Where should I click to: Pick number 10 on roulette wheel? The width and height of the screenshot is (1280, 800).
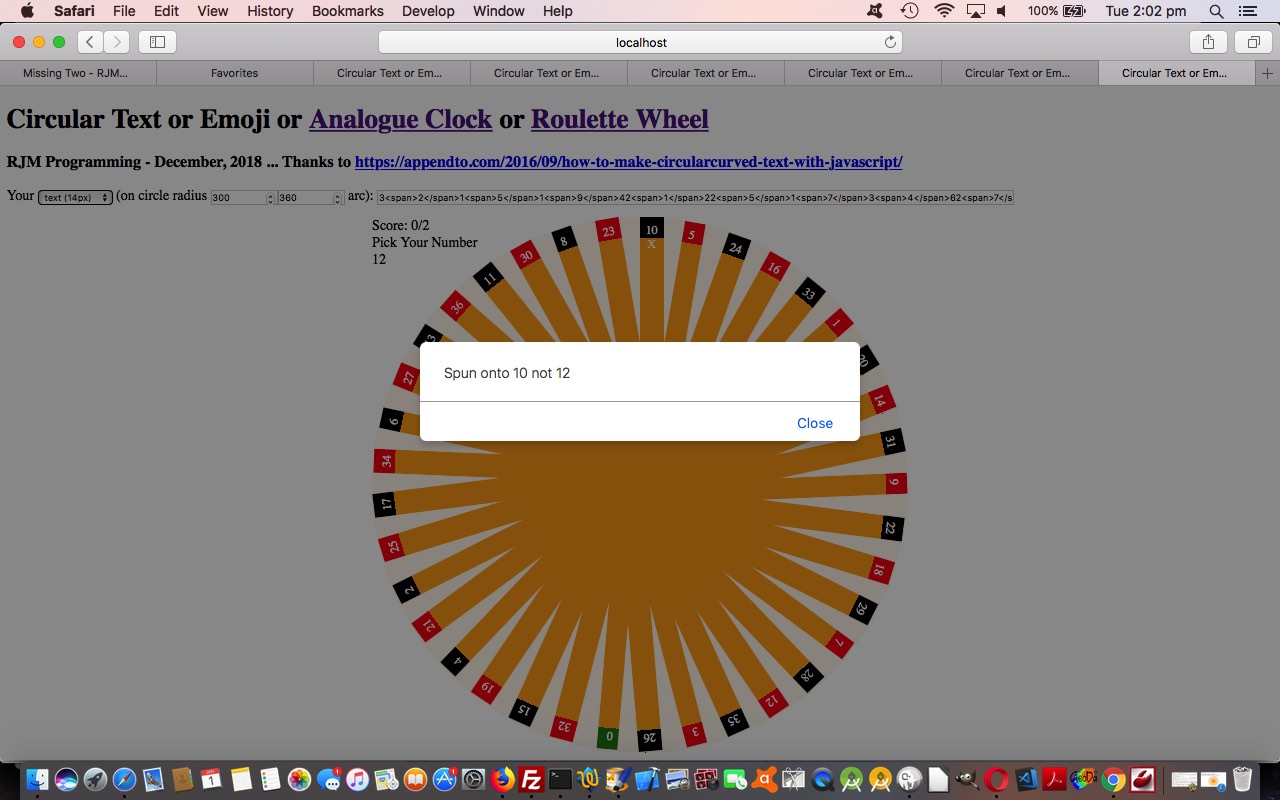click(651, 229)
